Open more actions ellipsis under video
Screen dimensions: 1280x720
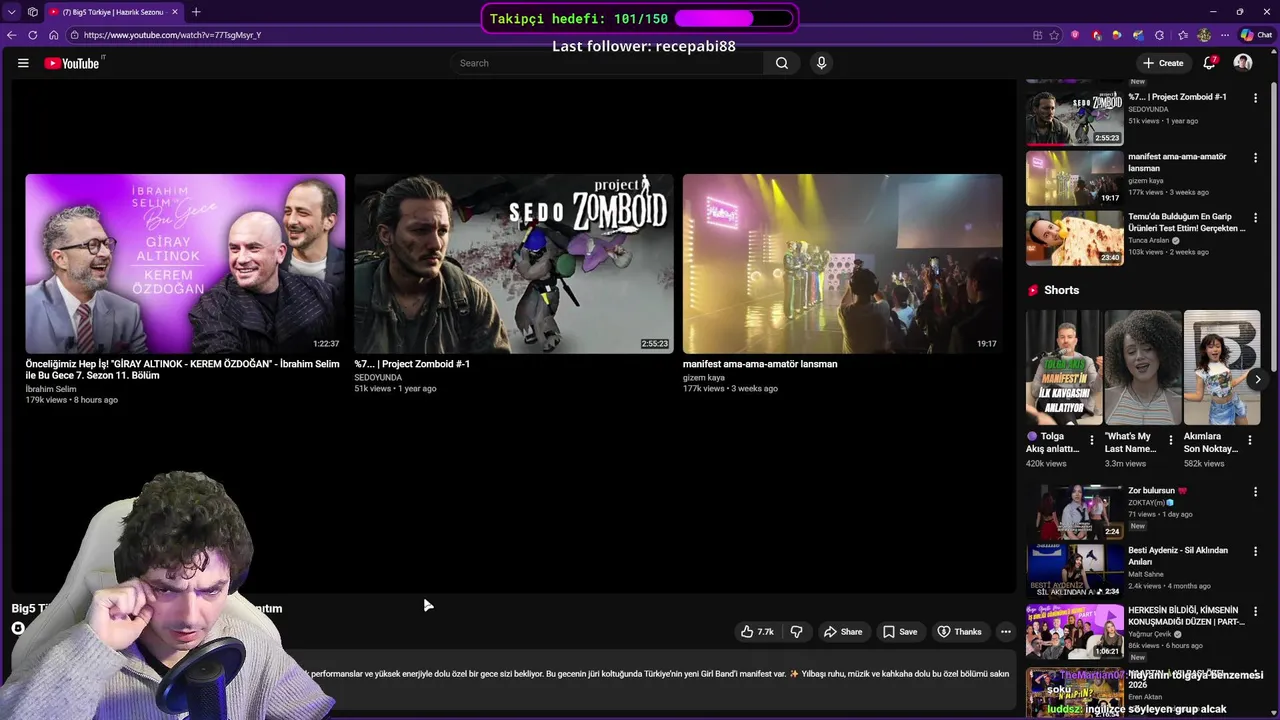[x=1006, y=632]
